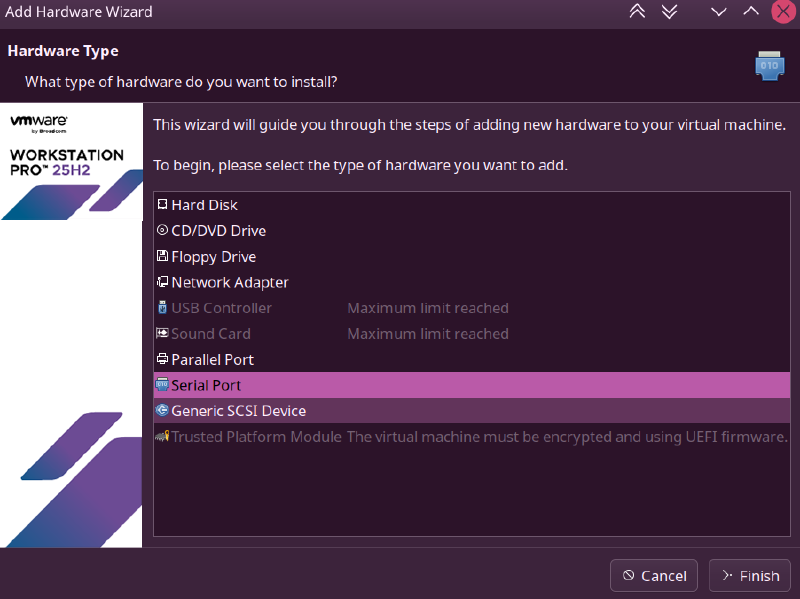Image resolution: width=800 pixels, height=599 pixels.
Task: Click the Trusted Platform Module icon
Action: point(162,437)
